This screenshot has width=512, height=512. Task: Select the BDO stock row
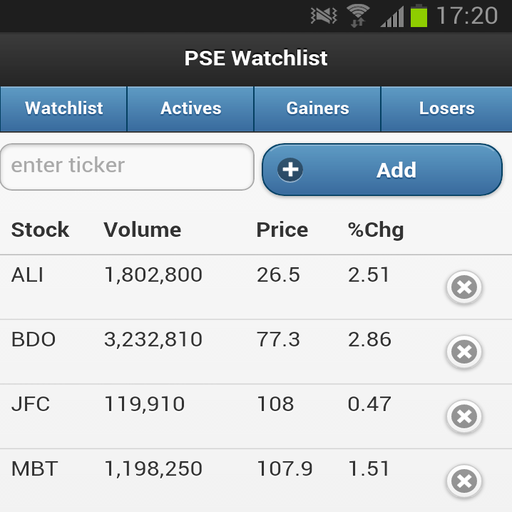click(x=256, y=352)
